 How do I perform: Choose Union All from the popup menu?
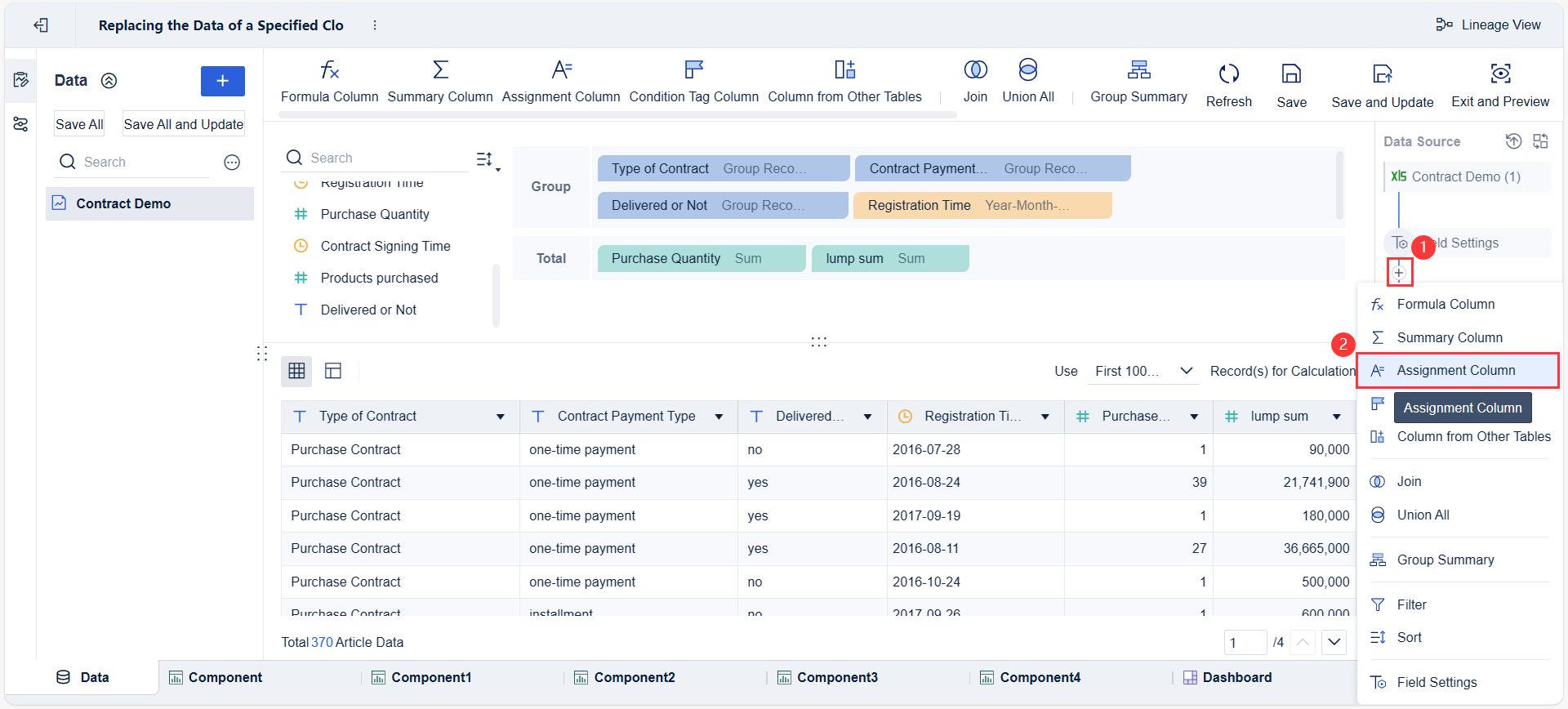(1458, 515)
